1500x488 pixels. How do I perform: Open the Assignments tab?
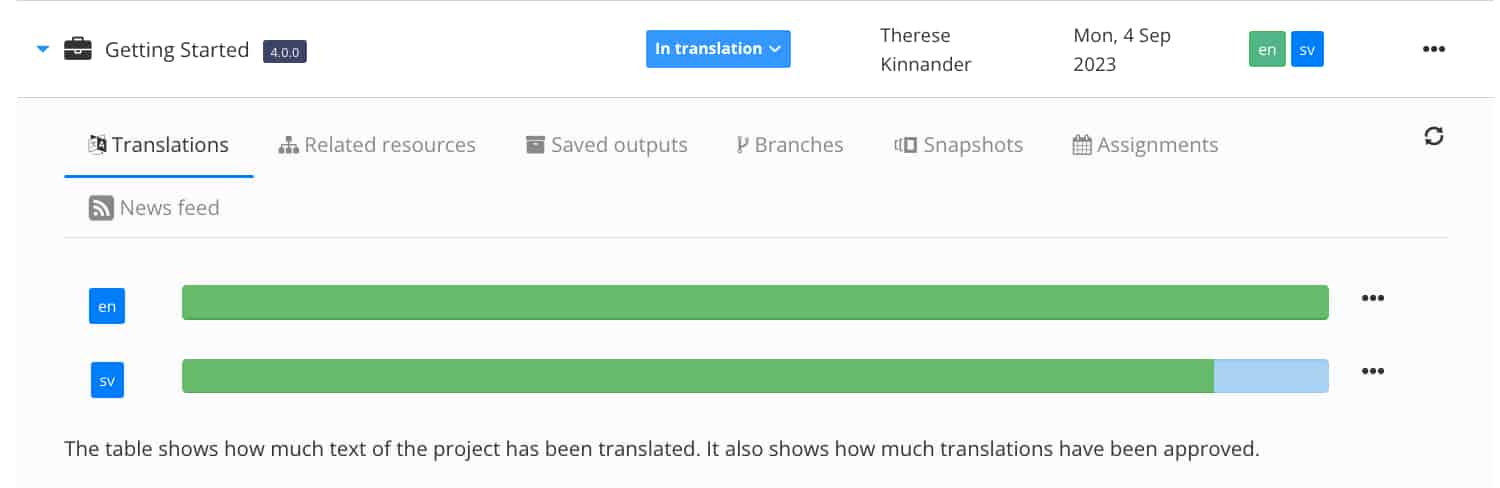[1145, 145]
